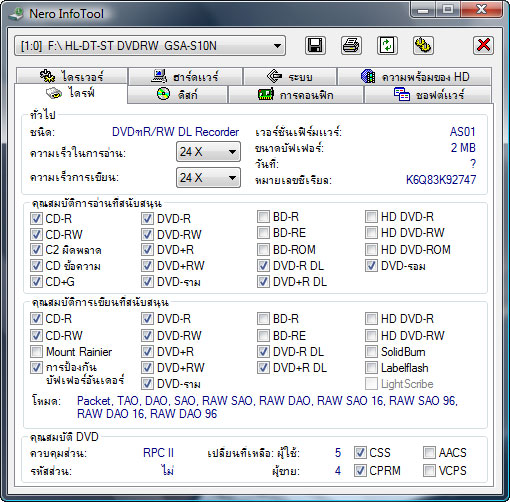Open the ความพร้อมของ HD tab
The width and height of the screenshot is (510, 502).
click(x=414, y=76)
